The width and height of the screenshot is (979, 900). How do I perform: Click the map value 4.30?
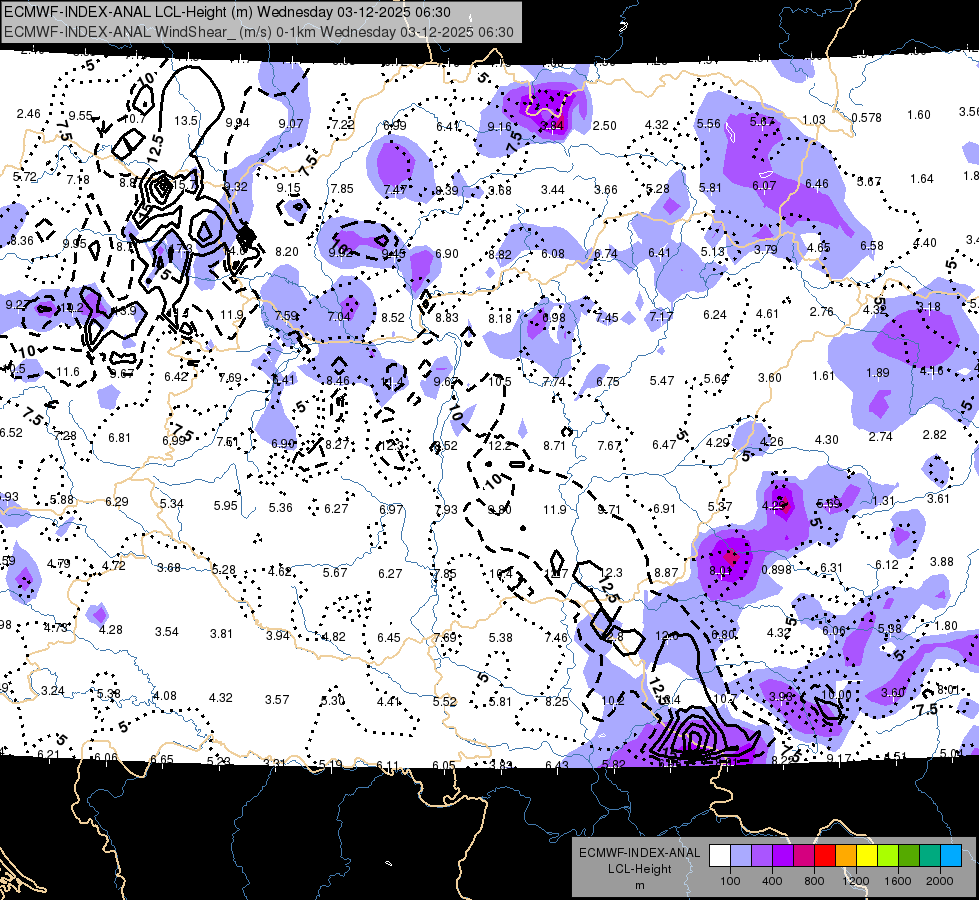(827, 440)
